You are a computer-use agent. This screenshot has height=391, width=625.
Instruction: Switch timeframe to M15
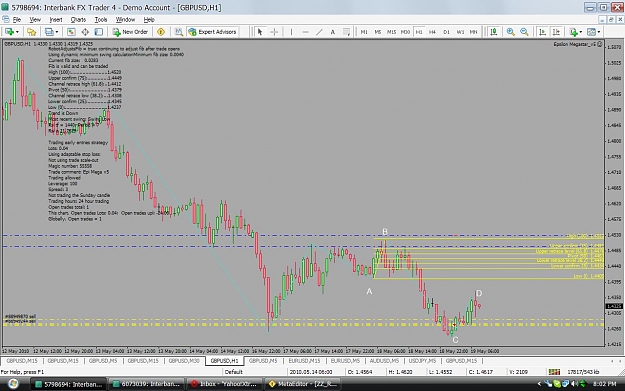(x=391, y=32)
